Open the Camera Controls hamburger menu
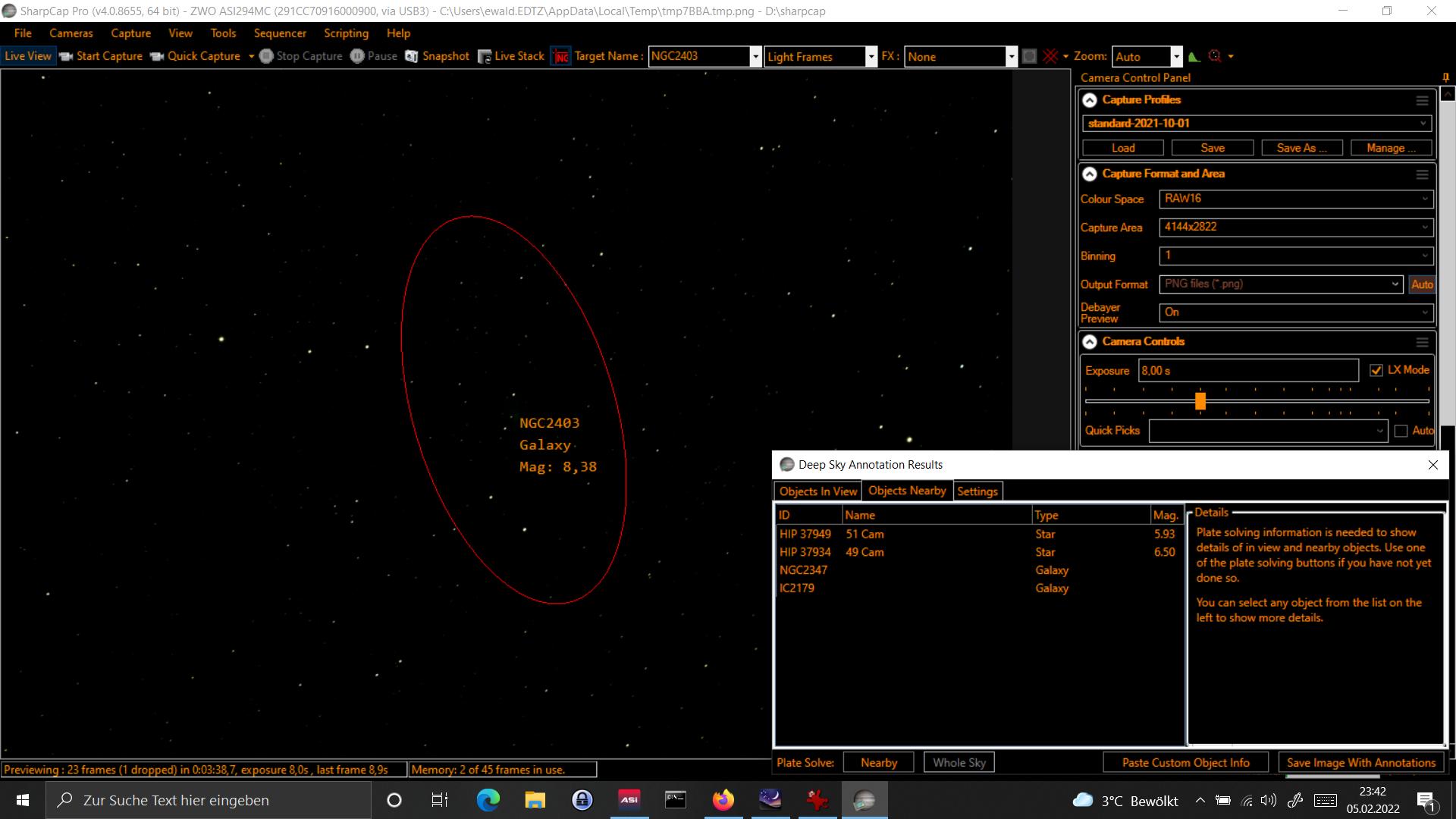The height and width of the screenshot is (819, 1456). coord(1422,342)
